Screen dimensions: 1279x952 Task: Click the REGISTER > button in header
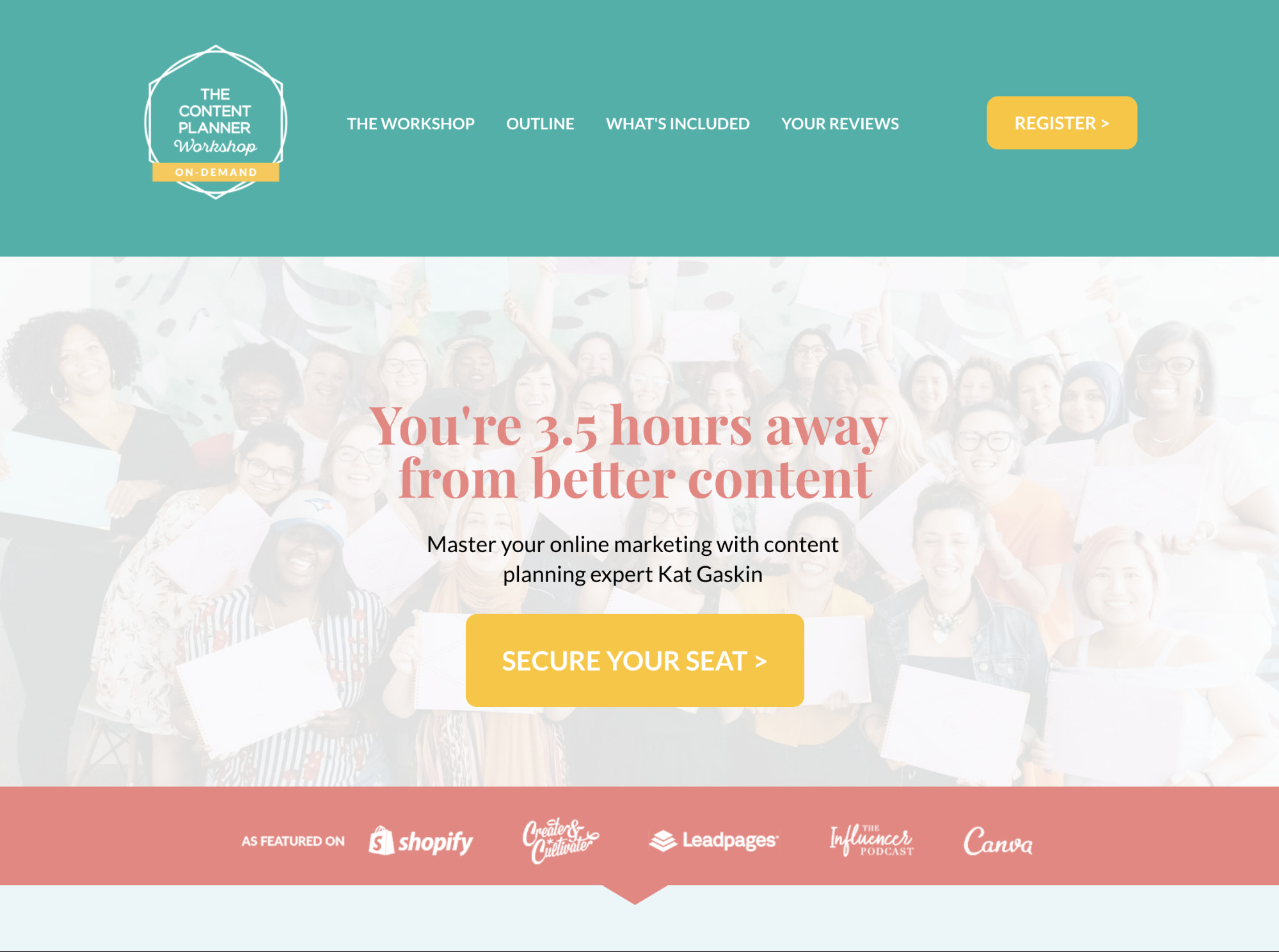[x=1062, y=122]
